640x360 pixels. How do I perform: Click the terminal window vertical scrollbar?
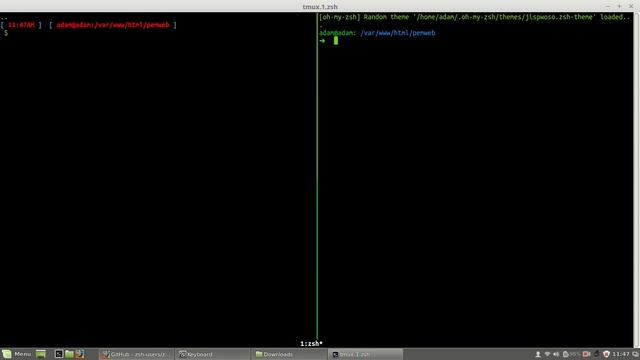636,180
